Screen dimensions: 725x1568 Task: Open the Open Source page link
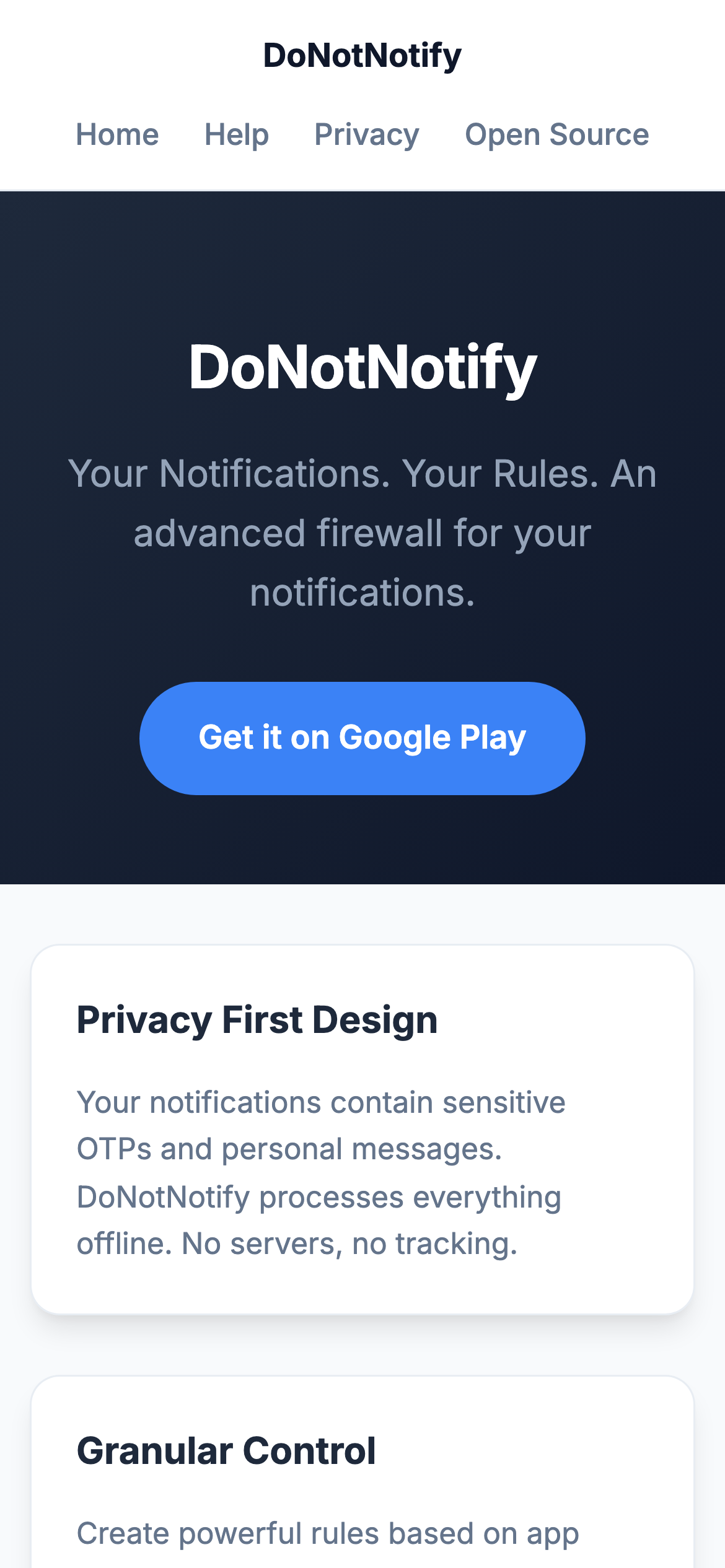(x=556, y=134)
